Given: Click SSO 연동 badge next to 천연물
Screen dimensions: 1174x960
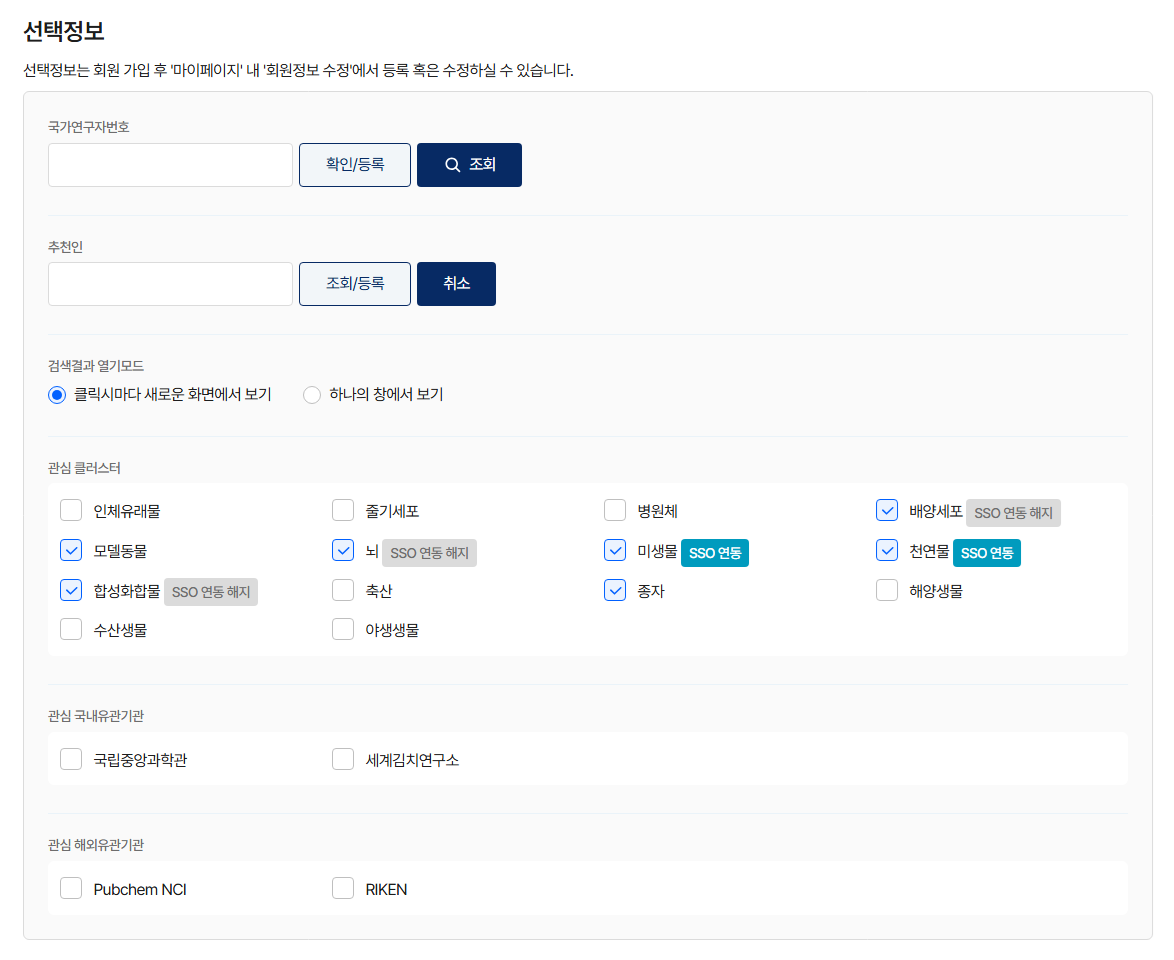Looking at the screenshot, I should click(987, 553).
